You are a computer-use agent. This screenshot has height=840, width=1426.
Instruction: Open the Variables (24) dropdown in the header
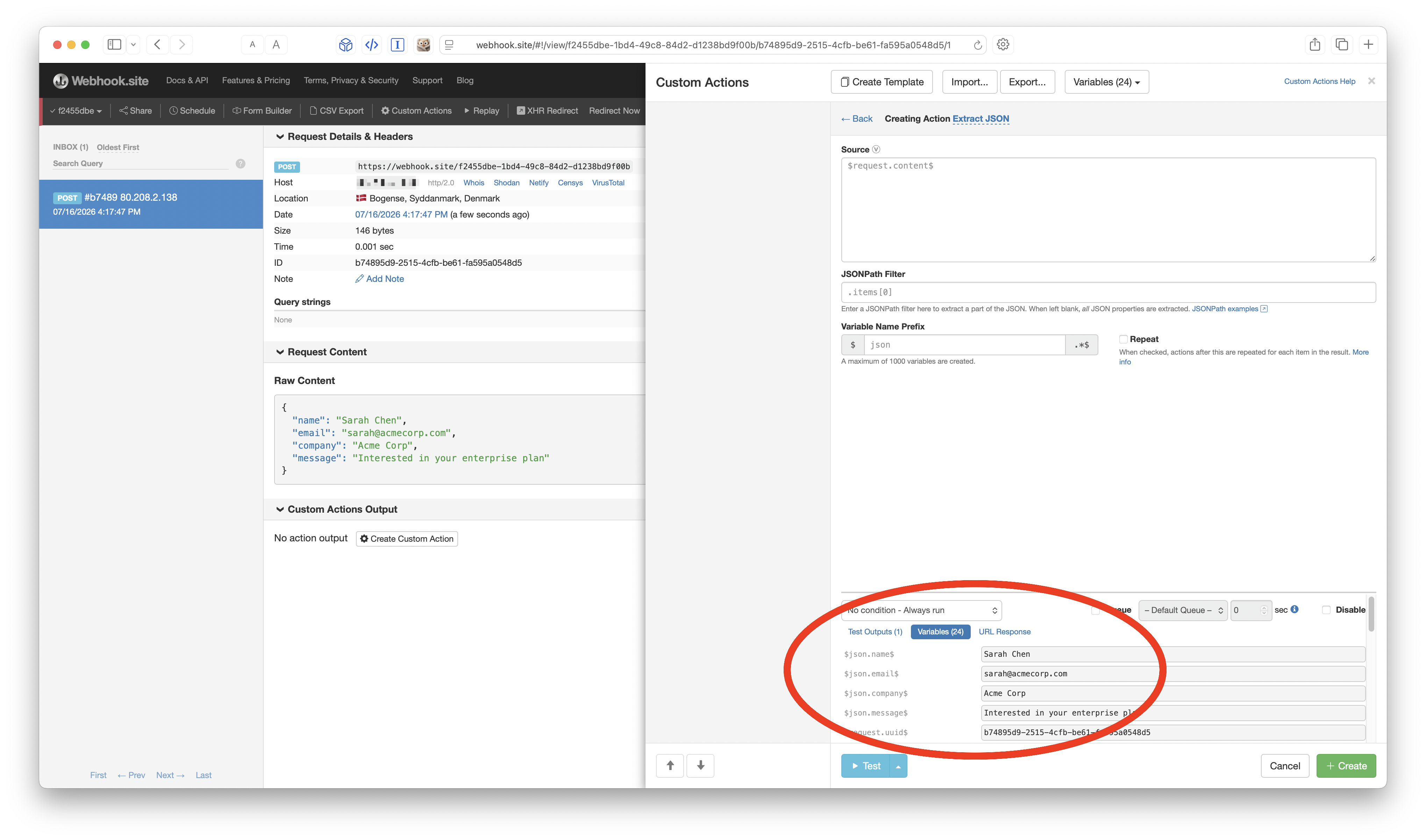1107,82
